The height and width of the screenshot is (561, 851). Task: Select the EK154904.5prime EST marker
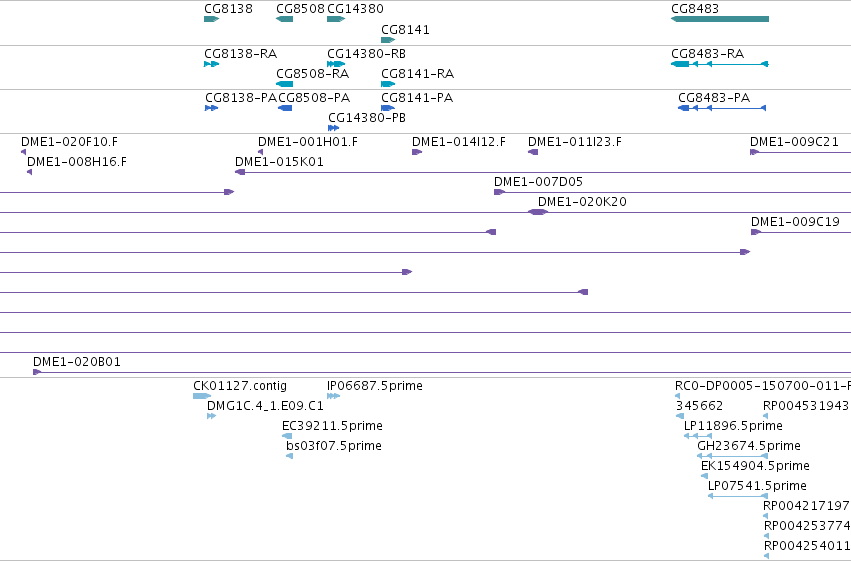click(x=704, y=476)
